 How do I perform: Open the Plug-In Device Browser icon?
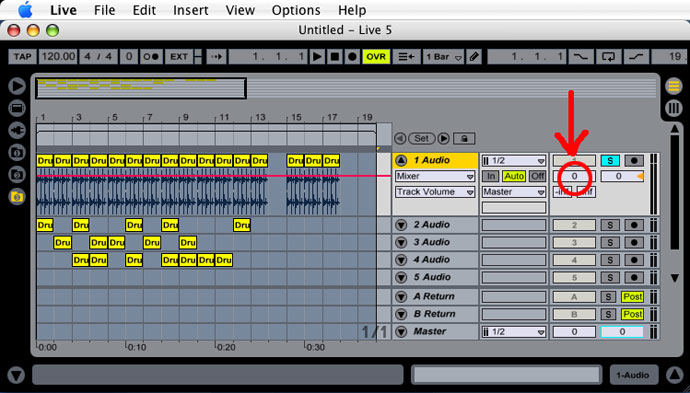[x=17, y=130]
